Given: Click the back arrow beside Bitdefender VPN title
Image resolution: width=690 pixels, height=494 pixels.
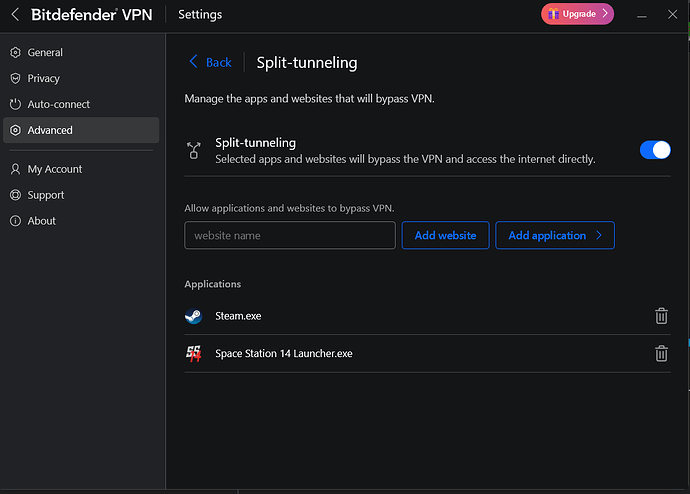Looking at the screenshot, I should [x=15, y=15].
